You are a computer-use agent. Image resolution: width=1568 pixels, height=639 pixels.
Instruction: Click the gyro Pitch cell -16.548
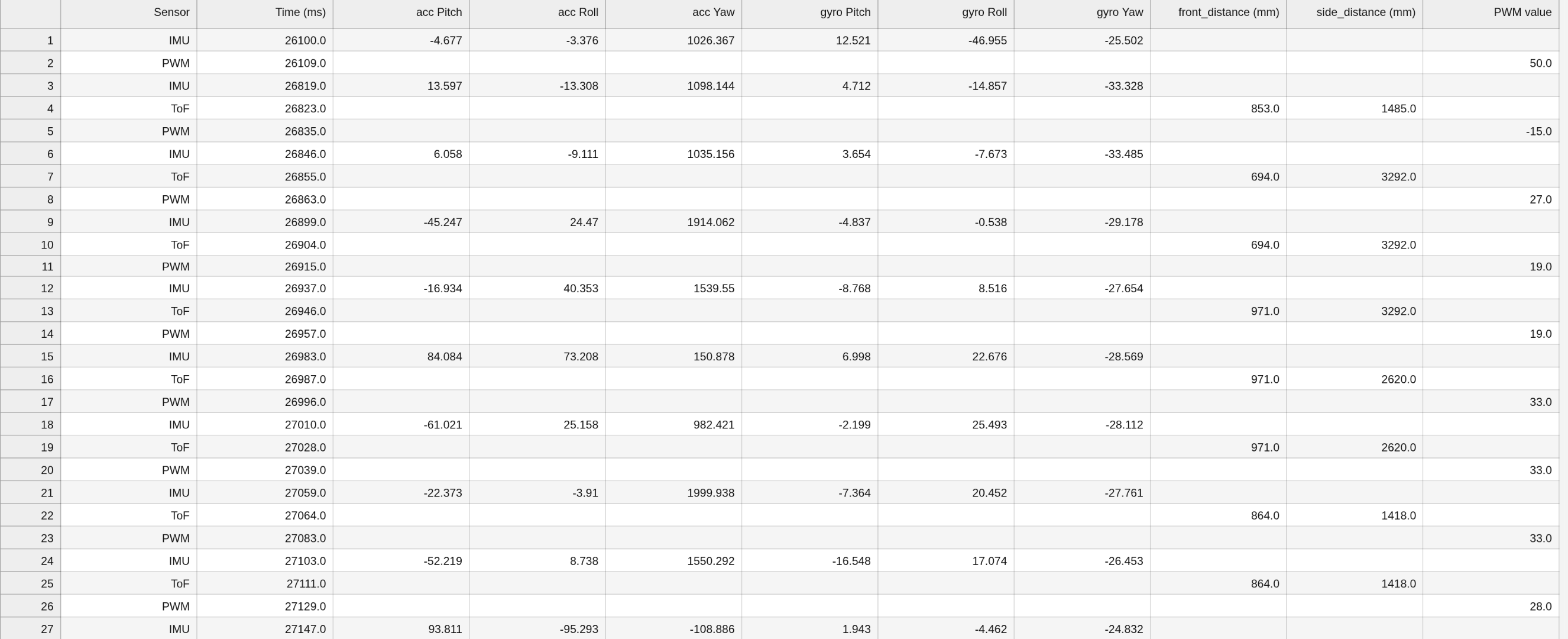[x=809, y=561]
